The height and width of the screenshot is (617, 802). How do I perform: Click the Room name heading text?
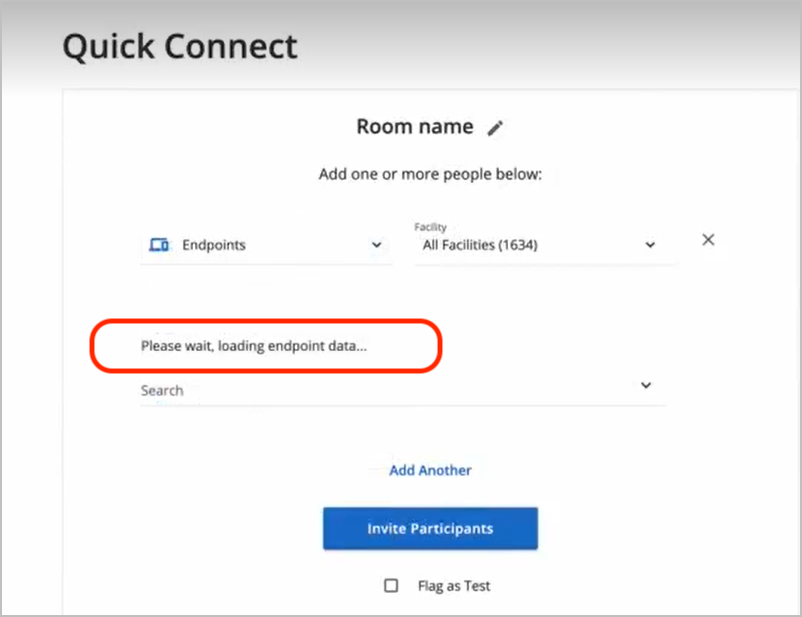coord(415,126)
